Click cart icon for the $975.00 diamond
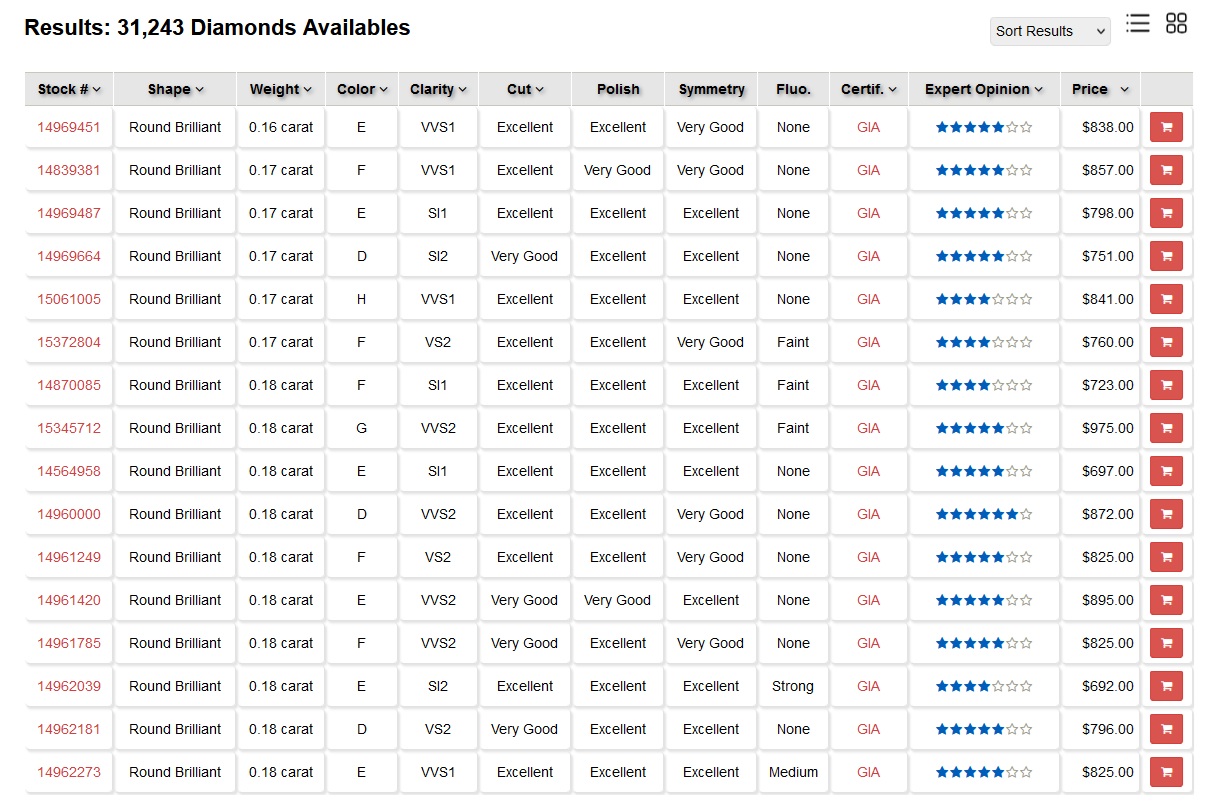This screenshot has height=808, width=1211. tap(1166, 428)
